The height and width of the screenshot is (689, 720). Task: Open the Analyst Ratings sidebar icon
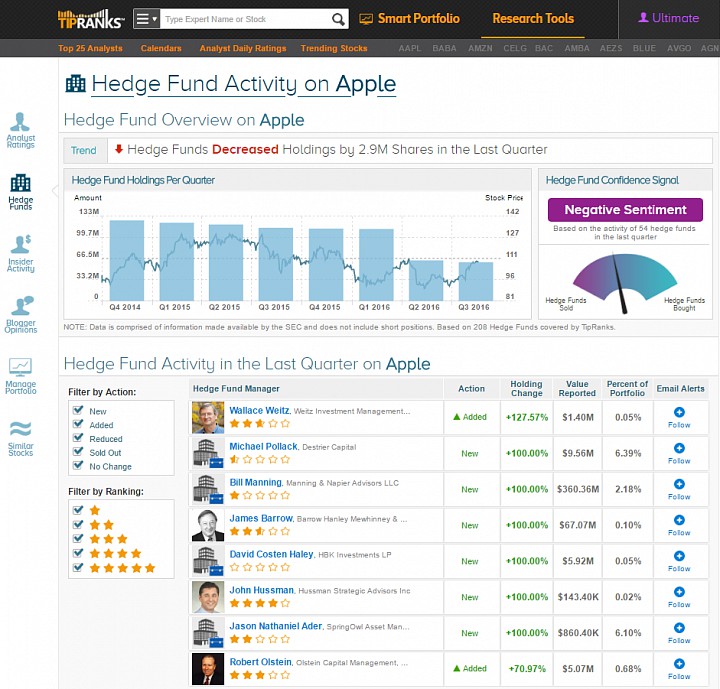pyautogui.click(x=20, y=130)
